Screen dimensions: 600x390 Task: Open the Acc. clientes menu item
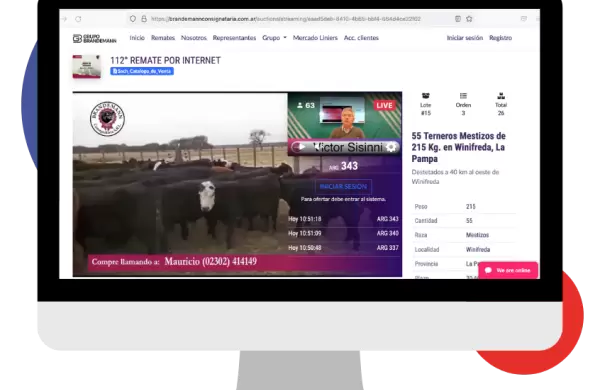coord(361,38)
